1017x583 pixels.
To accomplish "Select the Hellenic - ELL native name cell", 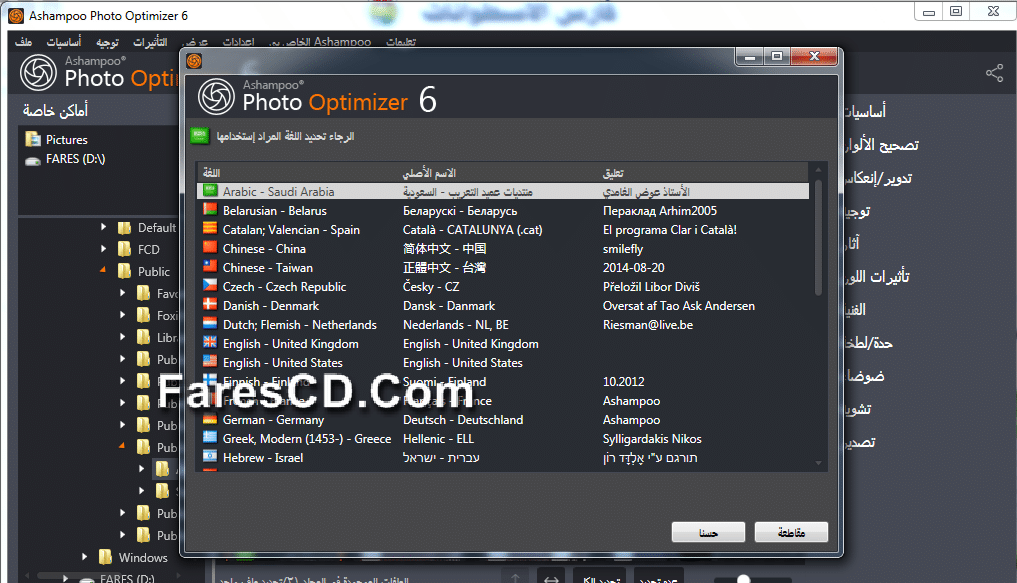I will click(x=438, y=439).
